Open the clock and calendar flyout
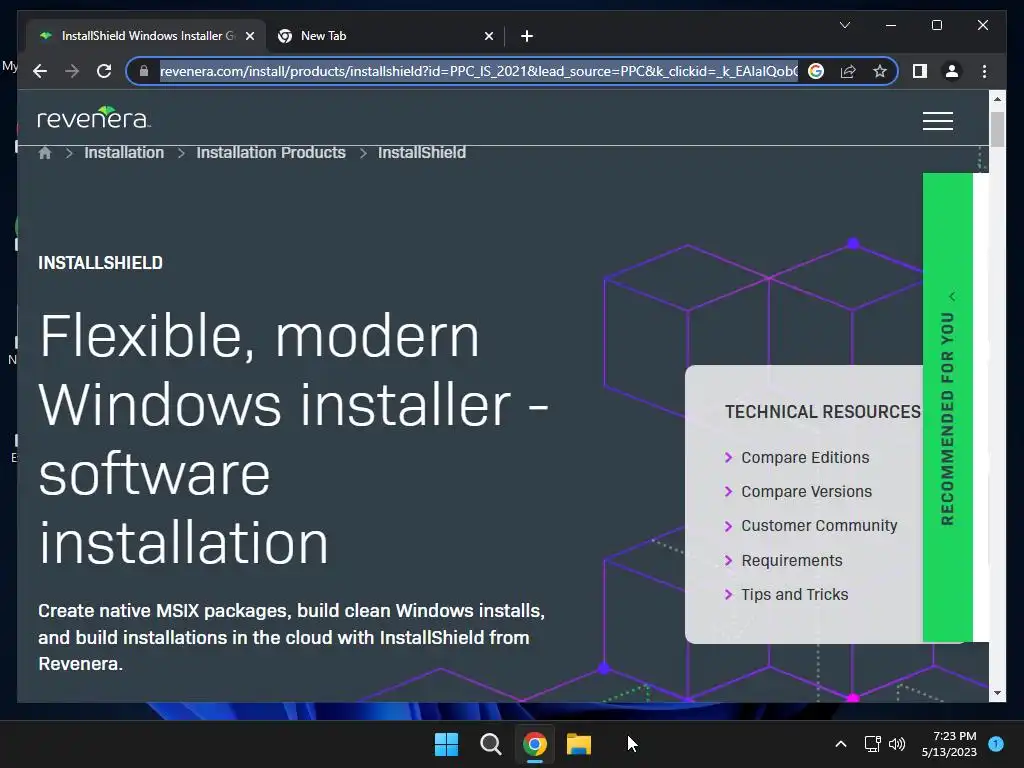Image resolution: width=1024 pixels, height=768 pixels. click(949, 744)
